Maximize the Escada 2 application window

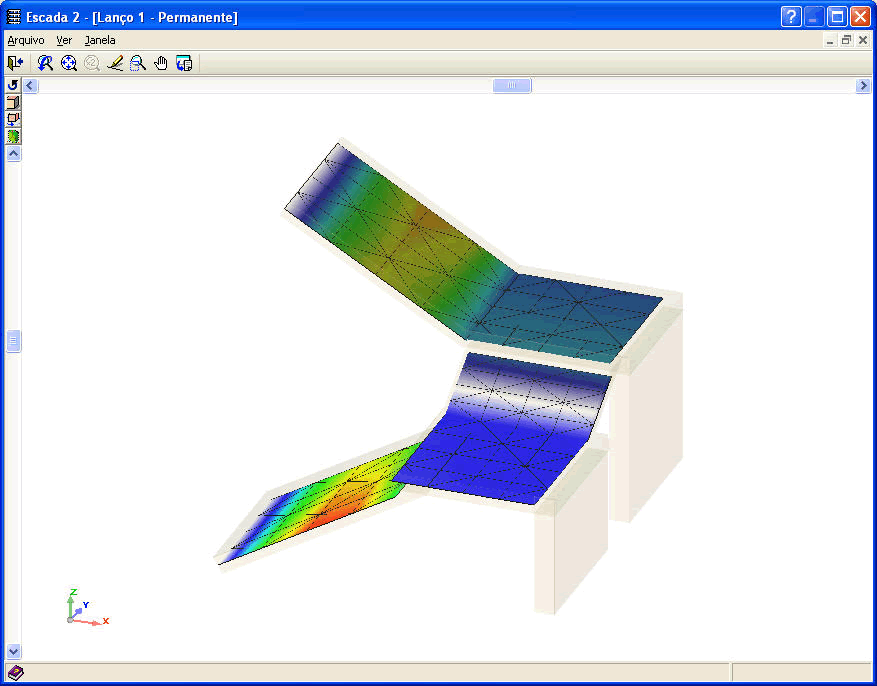pos(837,17)
